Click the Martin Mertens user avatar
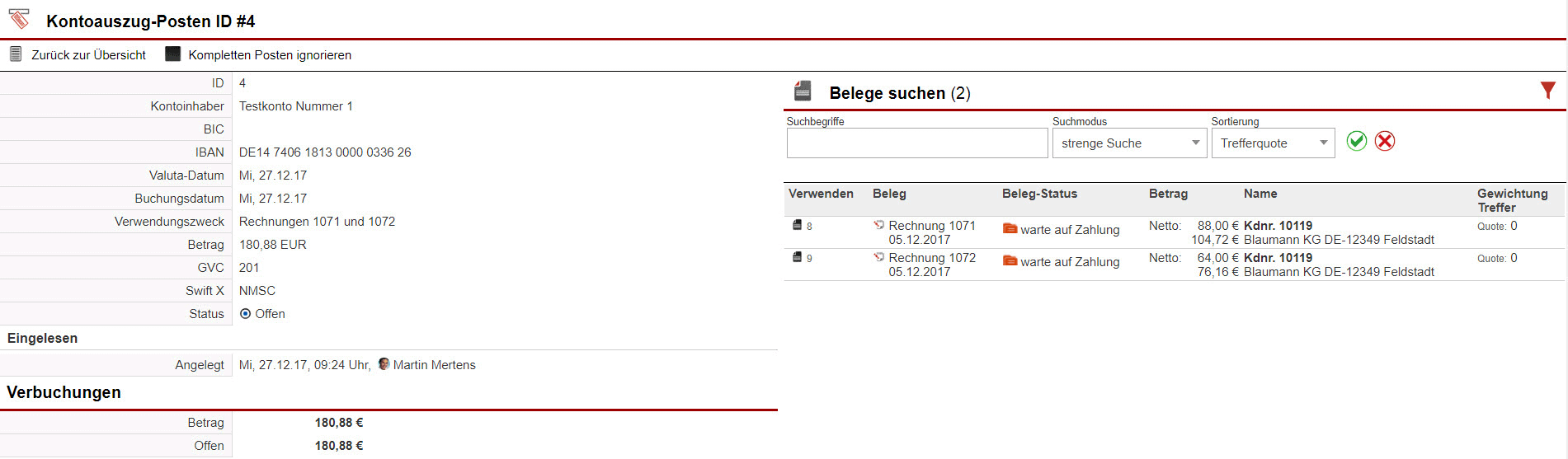Viewport: 1568px width, 459px height. coord(384,364)
